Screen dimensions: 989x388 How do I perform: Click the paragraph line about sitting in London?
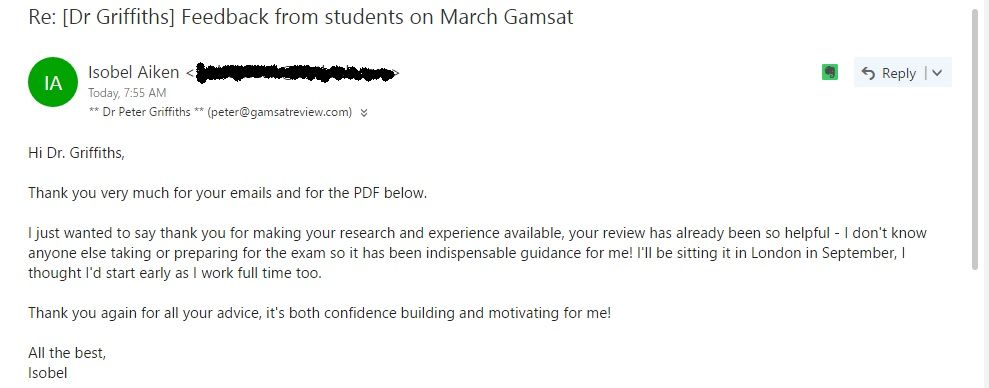point(467,253)
